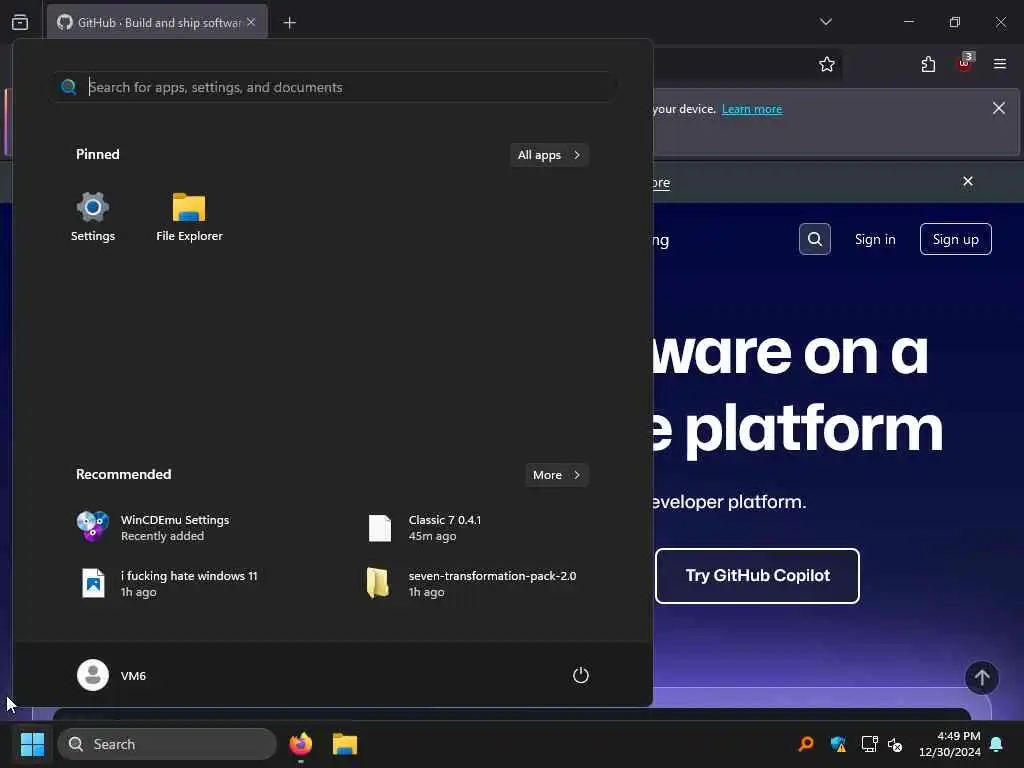The image size is (1024, 768).
Task: Click the Windows Start button
Action: pos(32,744)
